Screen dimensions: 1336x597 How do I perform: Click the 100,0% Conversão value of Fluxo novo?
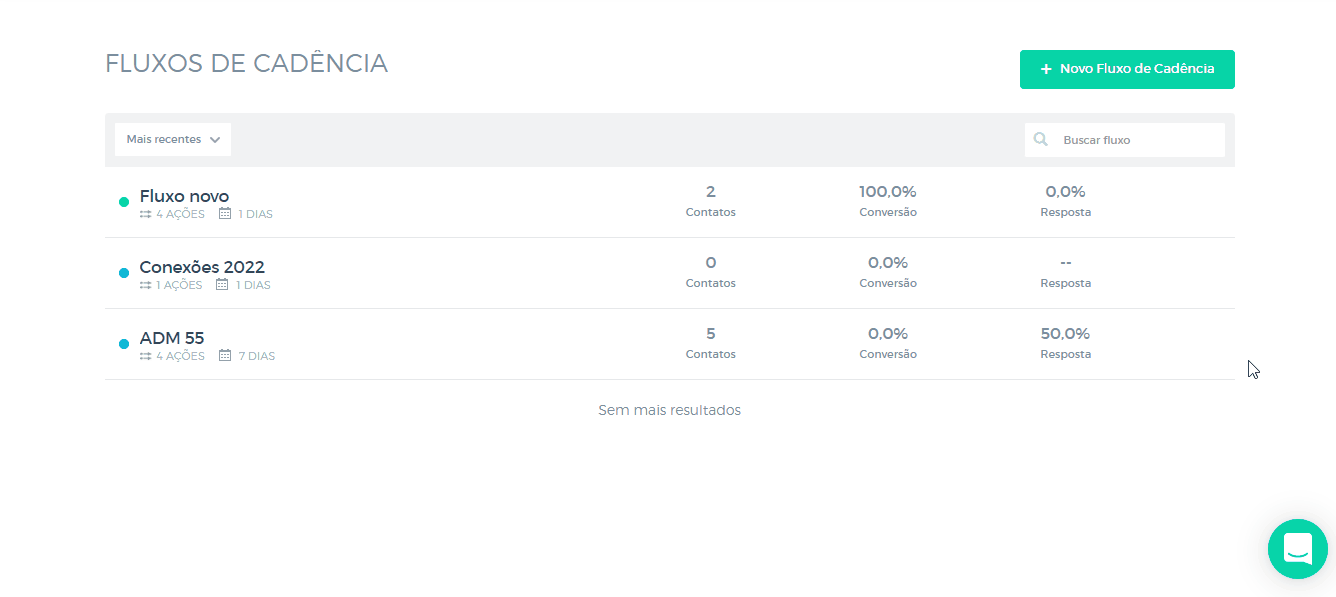[x=887, y=192]
